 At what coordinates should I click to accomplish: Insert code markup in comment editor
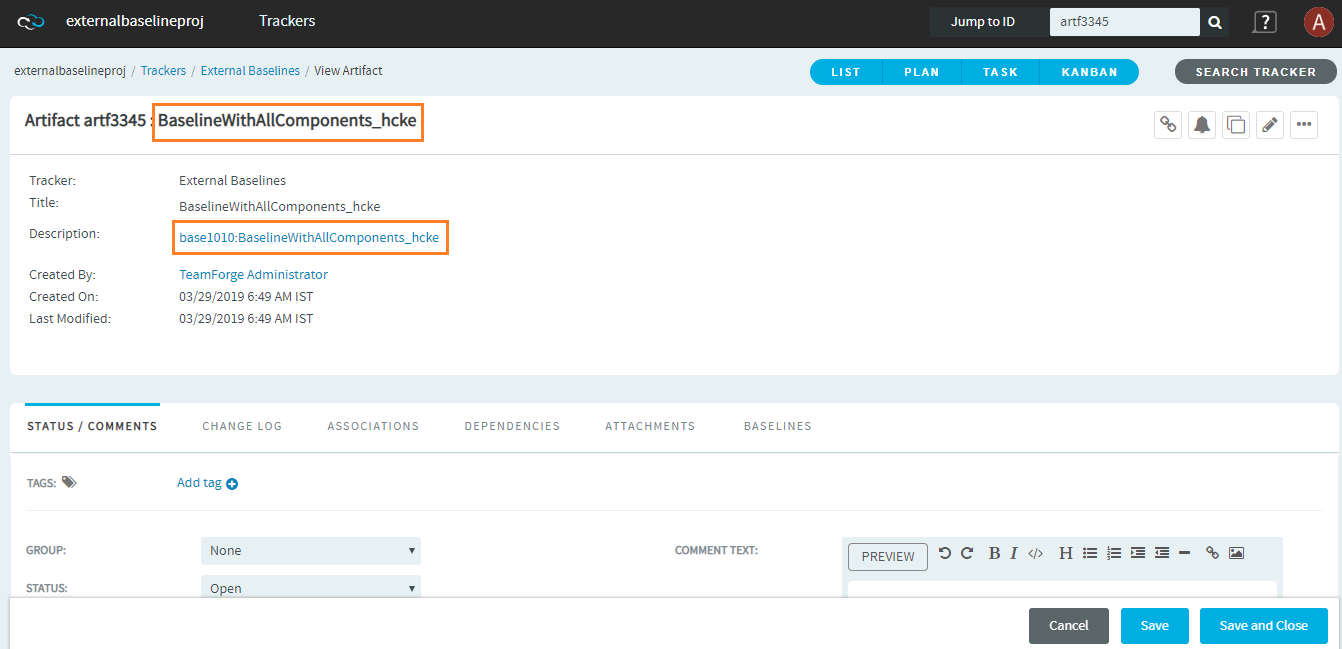click(x=1036, y=553)
